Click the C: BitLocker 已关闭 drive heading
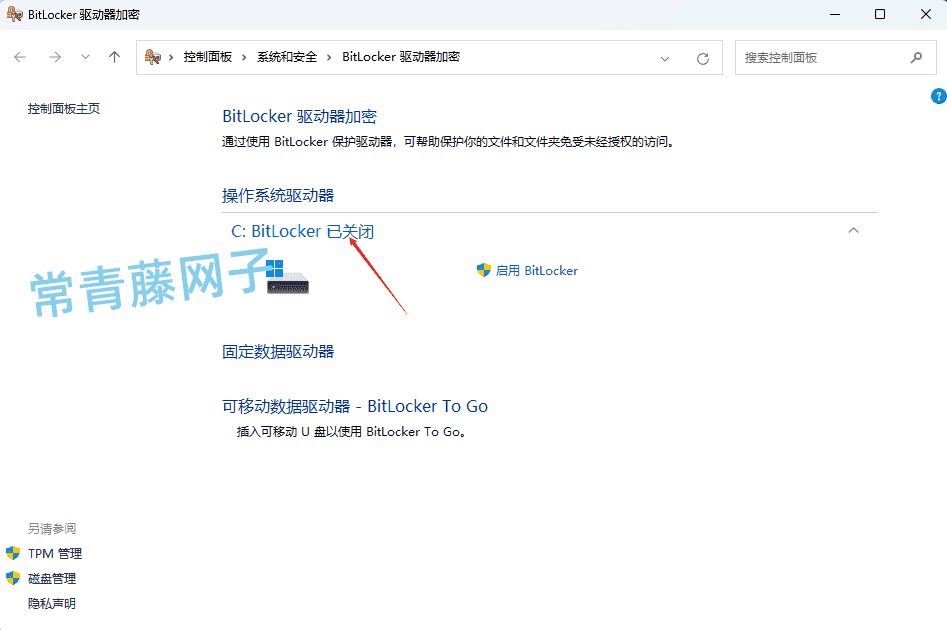947x630 pixels. (303, 231)
